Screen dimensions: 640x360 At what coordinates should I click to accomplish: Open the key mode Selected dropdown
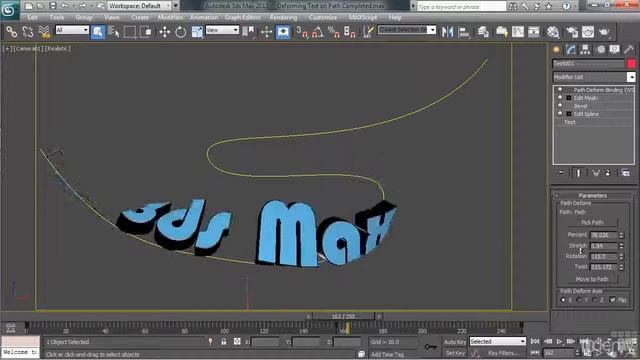pos(498,341)
